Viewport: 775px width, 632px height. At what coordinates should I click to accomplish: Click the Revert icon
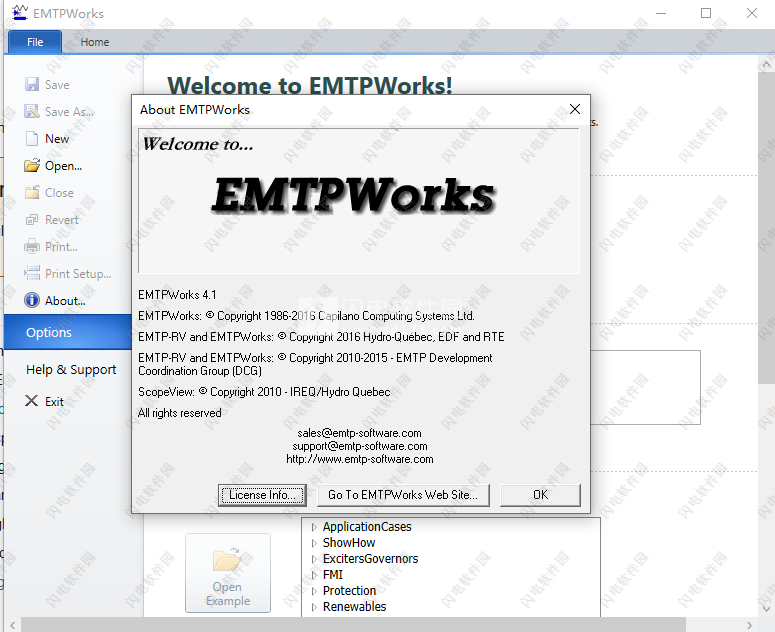(32, 219)
